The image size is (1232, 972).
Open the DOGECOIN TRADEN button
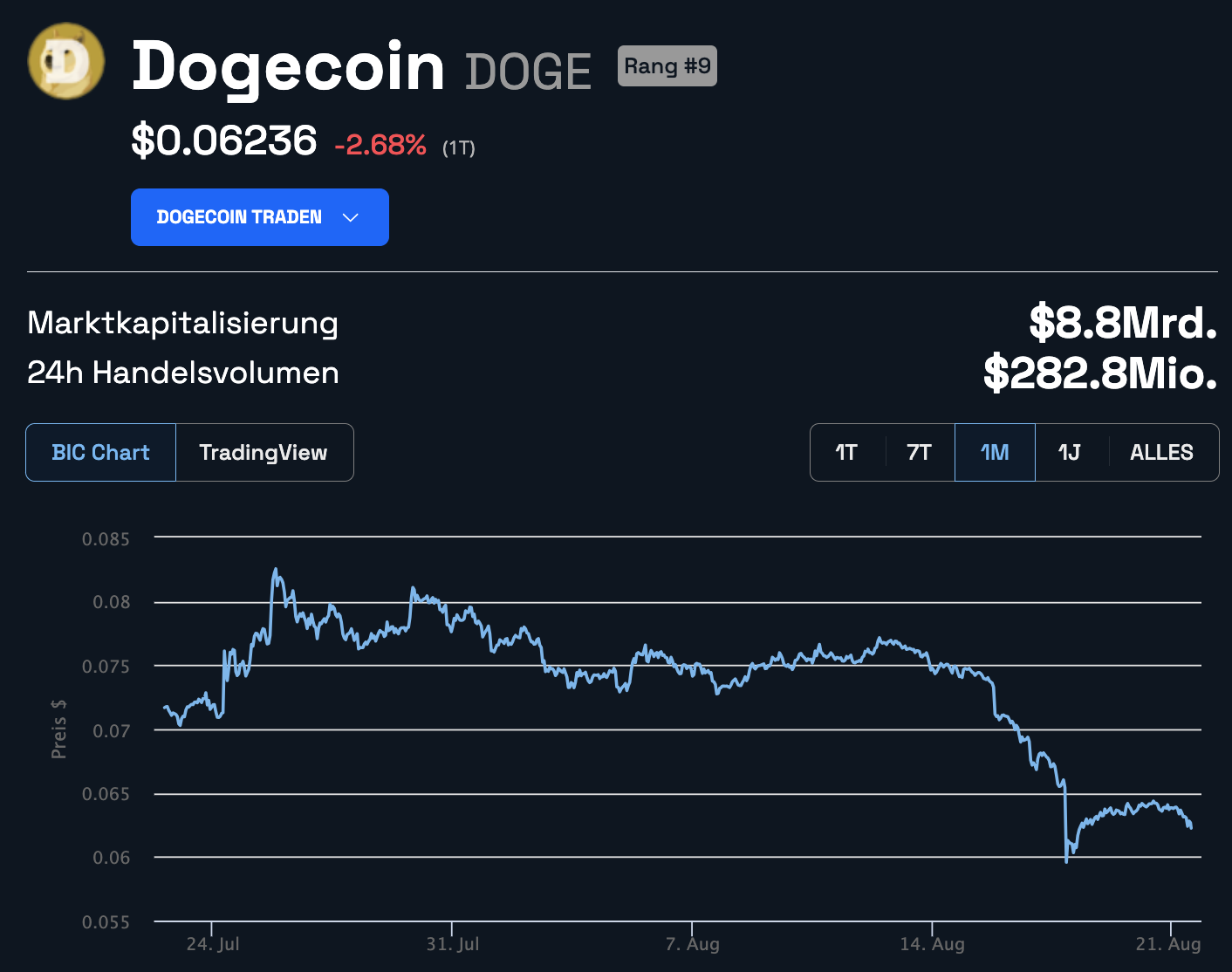pos(260,217)
